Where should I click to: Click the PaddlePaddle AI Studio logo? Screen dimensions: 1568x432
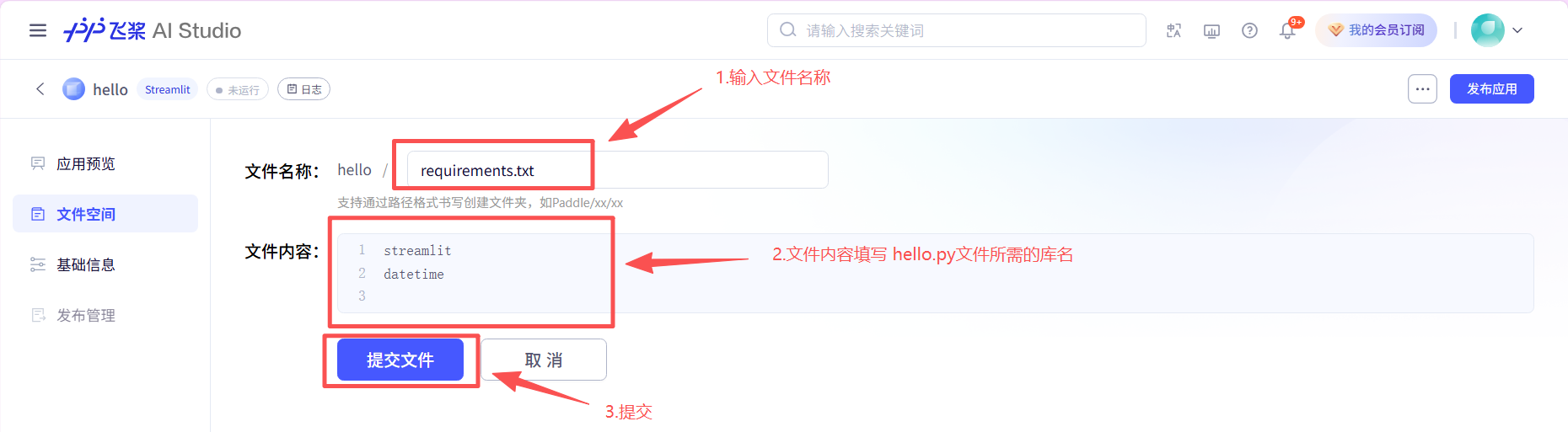point(153,30)
